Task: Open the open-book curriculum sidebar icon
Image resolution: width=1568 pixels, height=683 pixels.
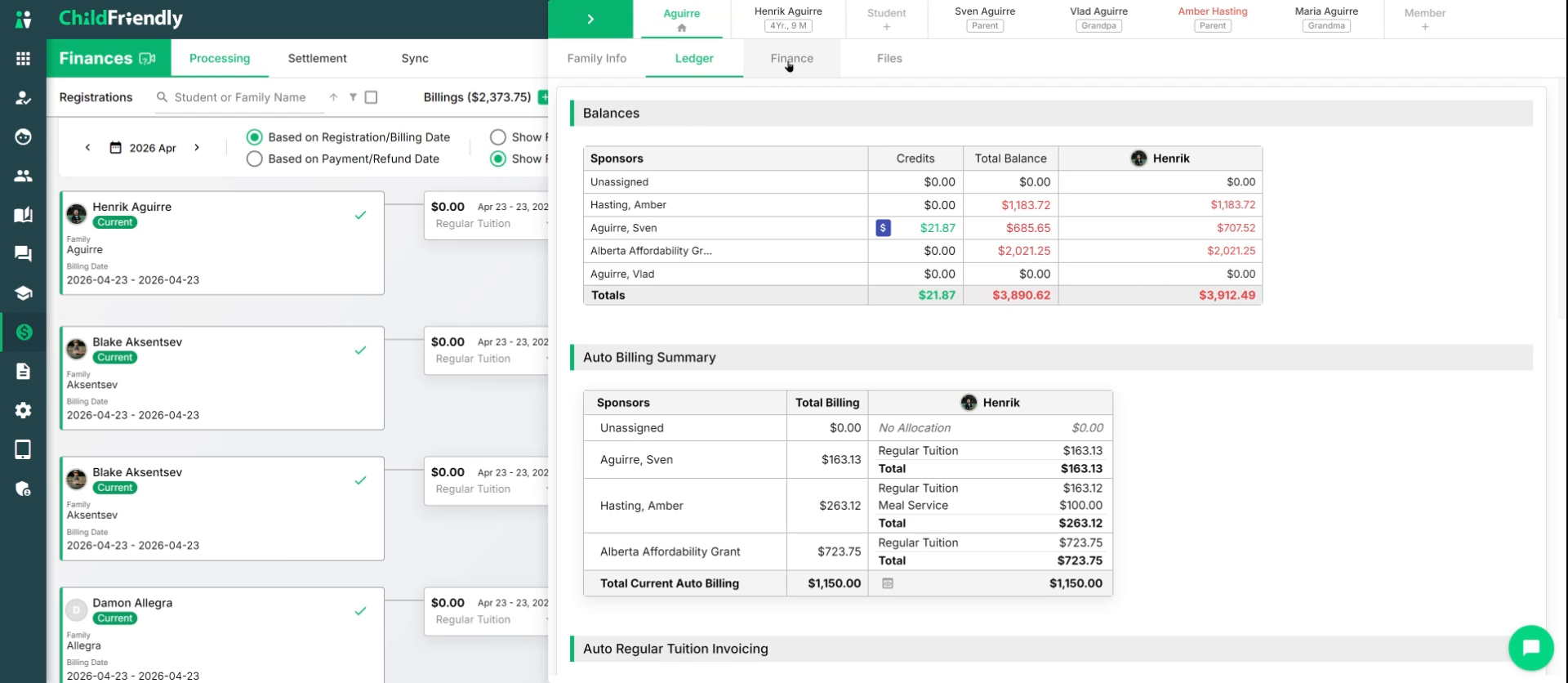Action: (x=23, y=215)
